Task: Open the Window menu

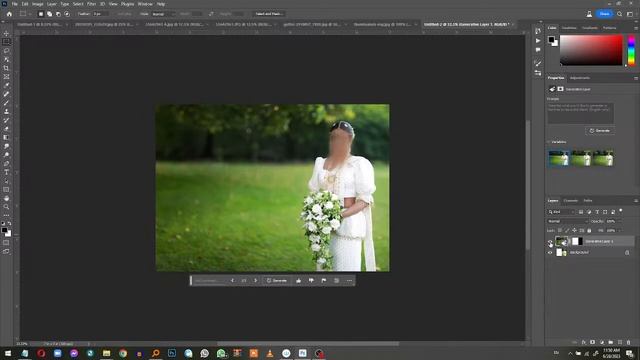Action: tap(145, 4)
